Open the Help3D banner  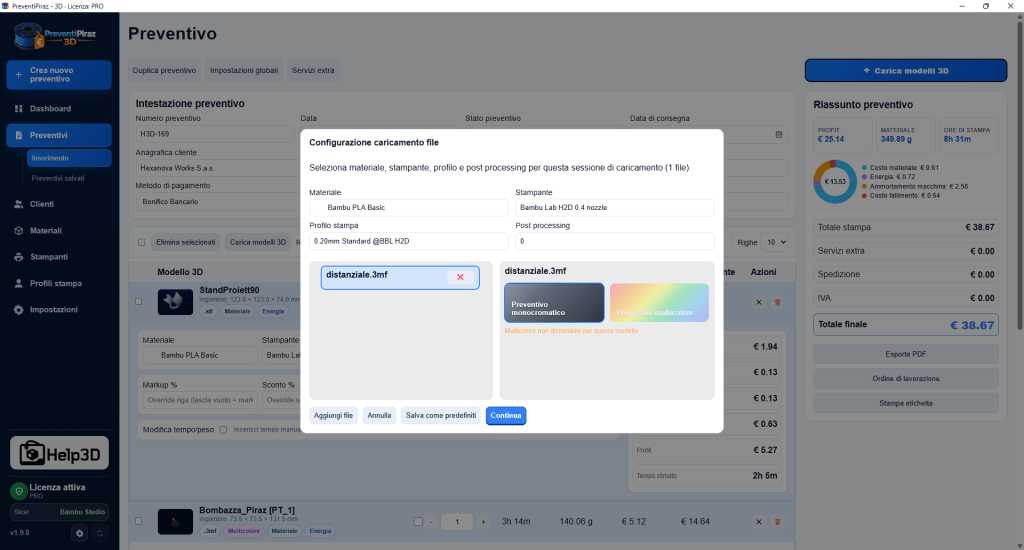[x=59, y=453]
